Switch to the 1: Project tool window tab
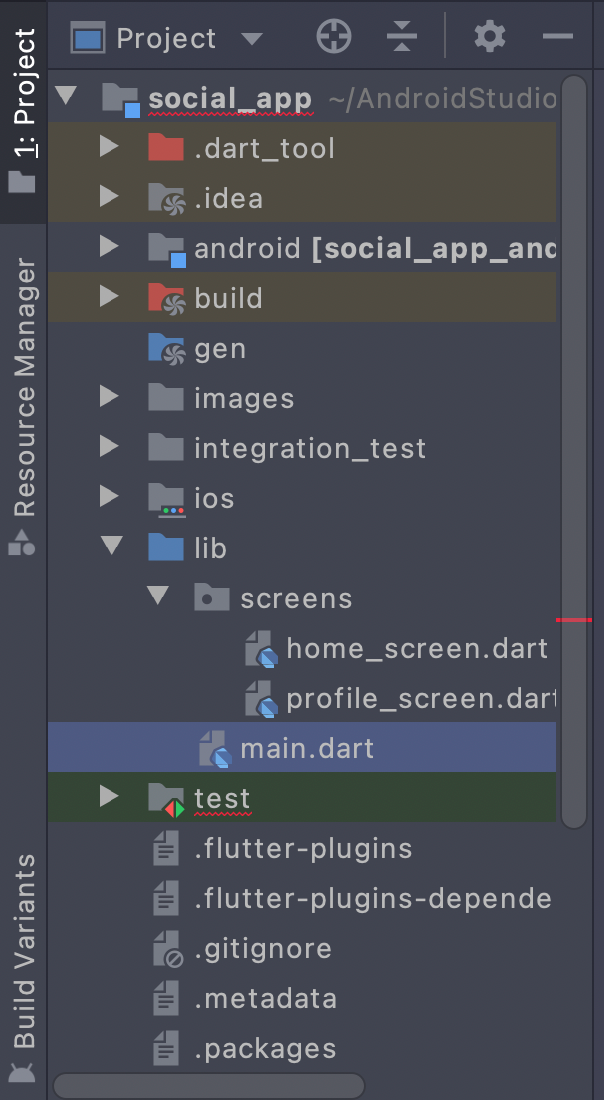This screenshot has height=1100, width=604. 22,90
